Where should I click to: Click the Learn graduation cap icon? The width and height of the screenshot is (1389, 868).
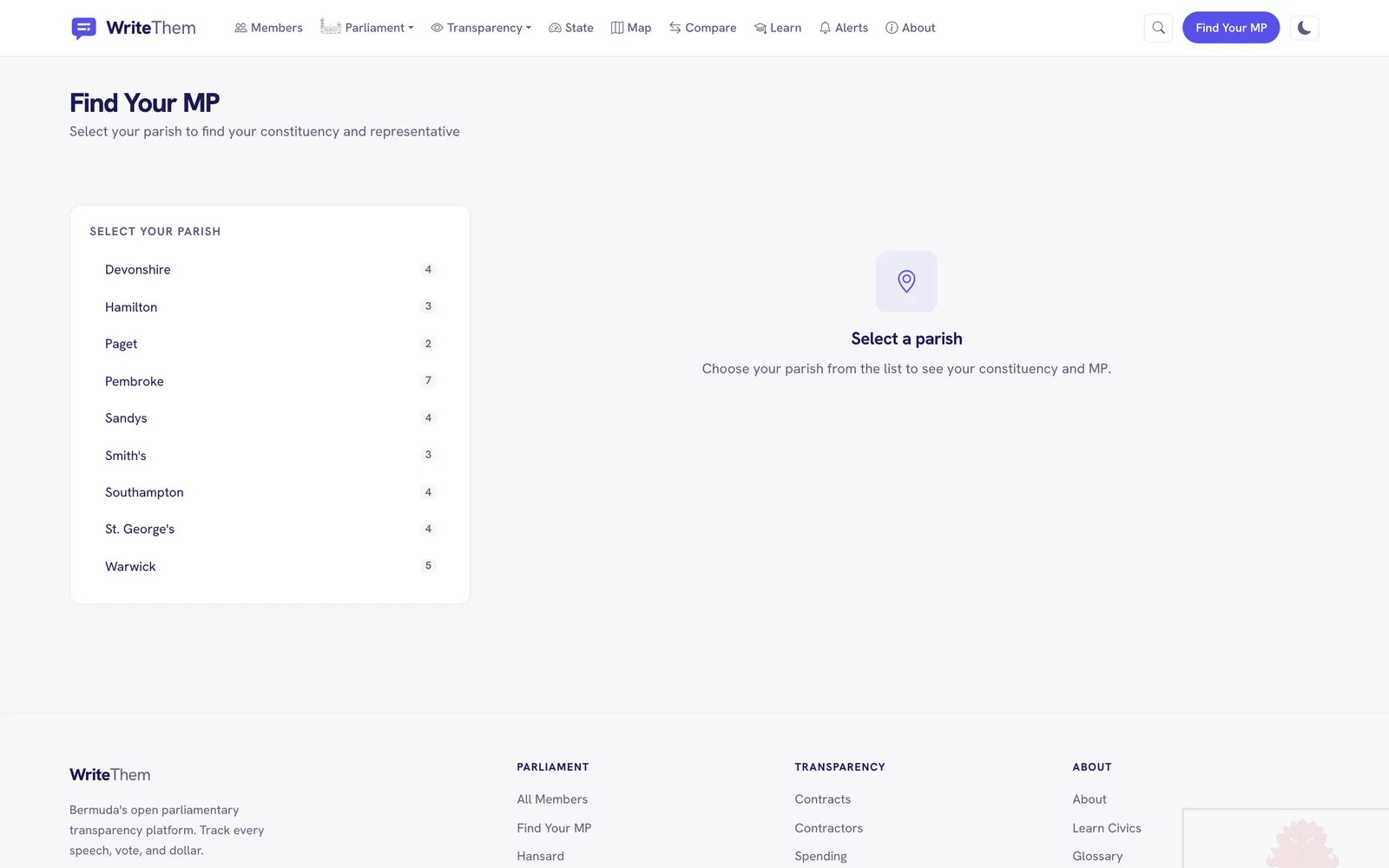pyautogui.click(x=760, y=28)
